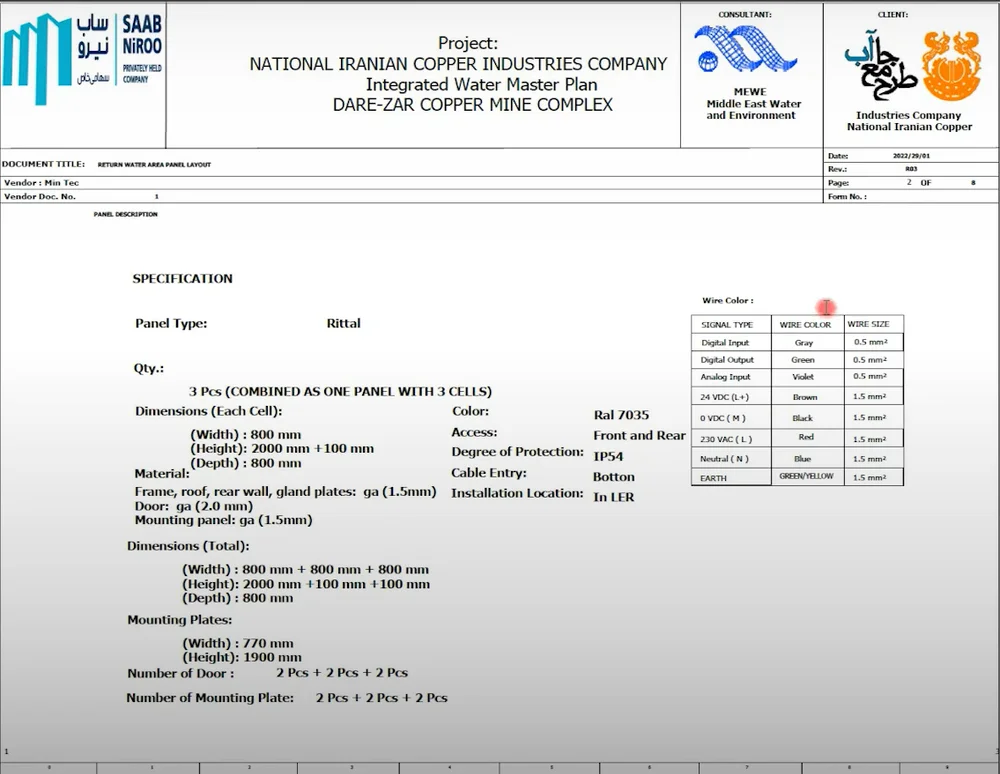Click the date value '2022/29/01'
Image resolution: width=1000 pixels, height=774 pixels.
pos(911,156)
